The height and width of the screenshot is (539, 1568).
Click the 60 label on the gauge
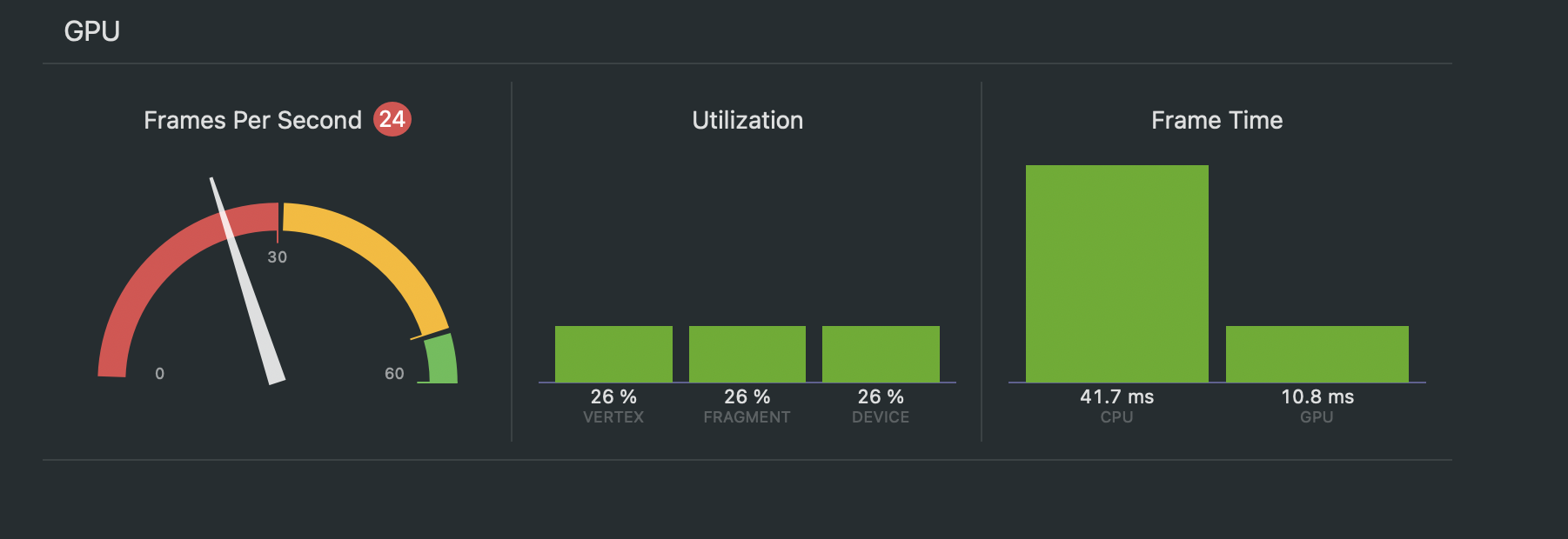pos(394,374)
